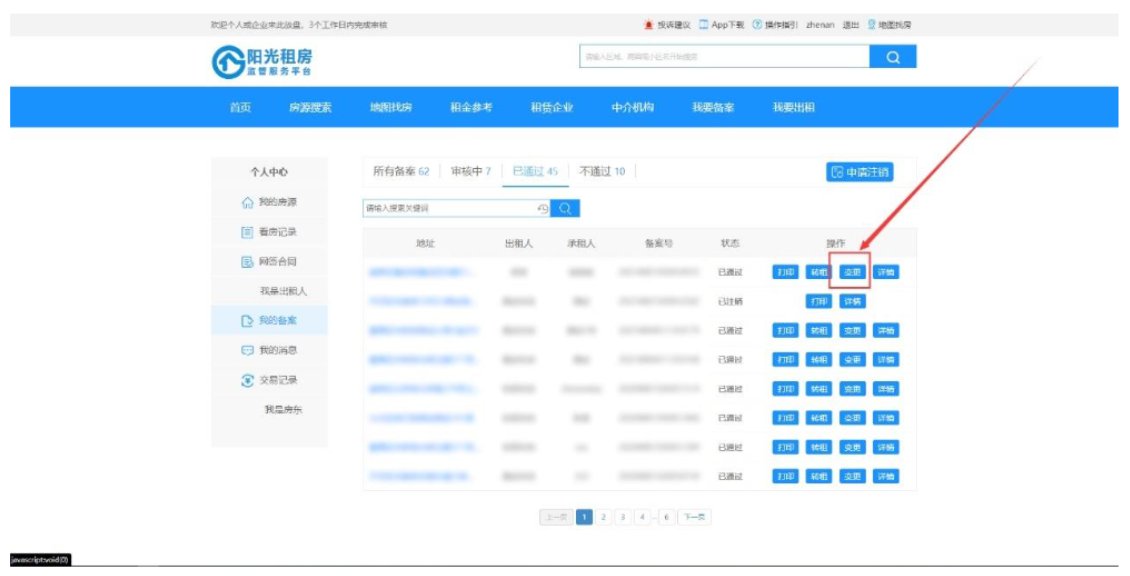Open 网签合同 in the sidebar
The height and width of the screenshot is (576, 1130).
coord(270,262)
